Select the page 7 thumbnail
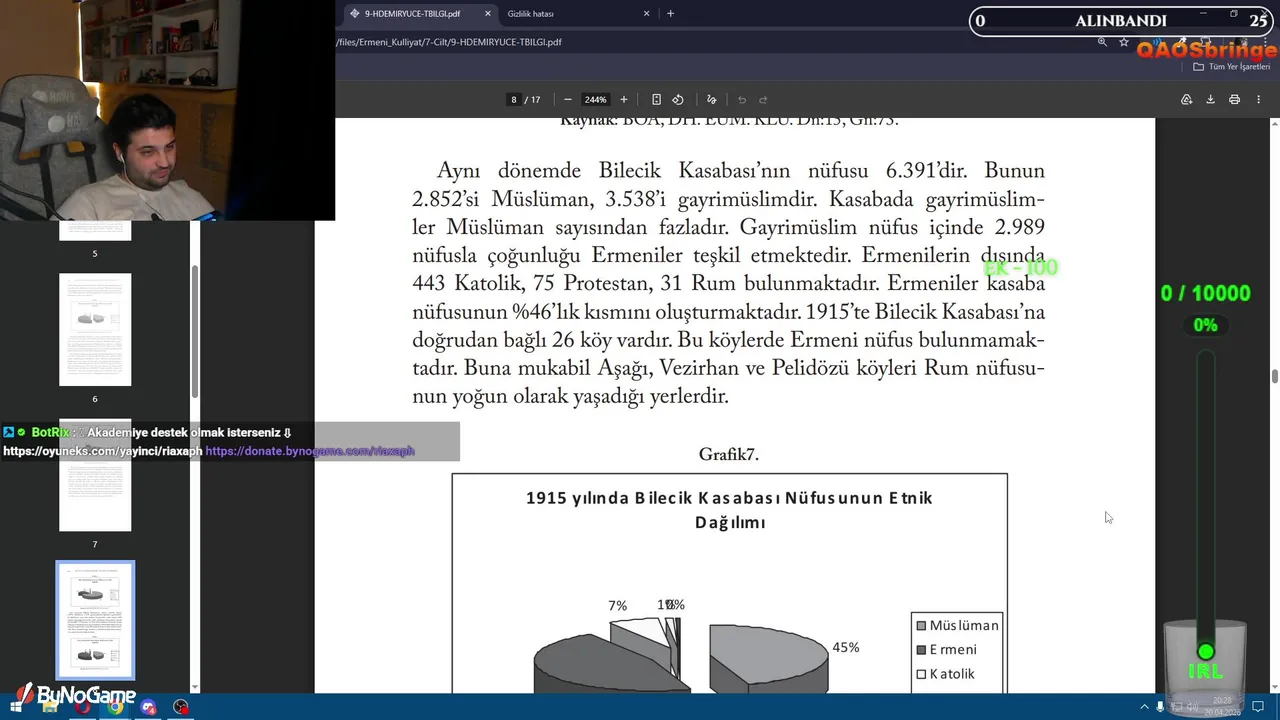Viewport: 1280px width, 720px height. coord(95,475)
